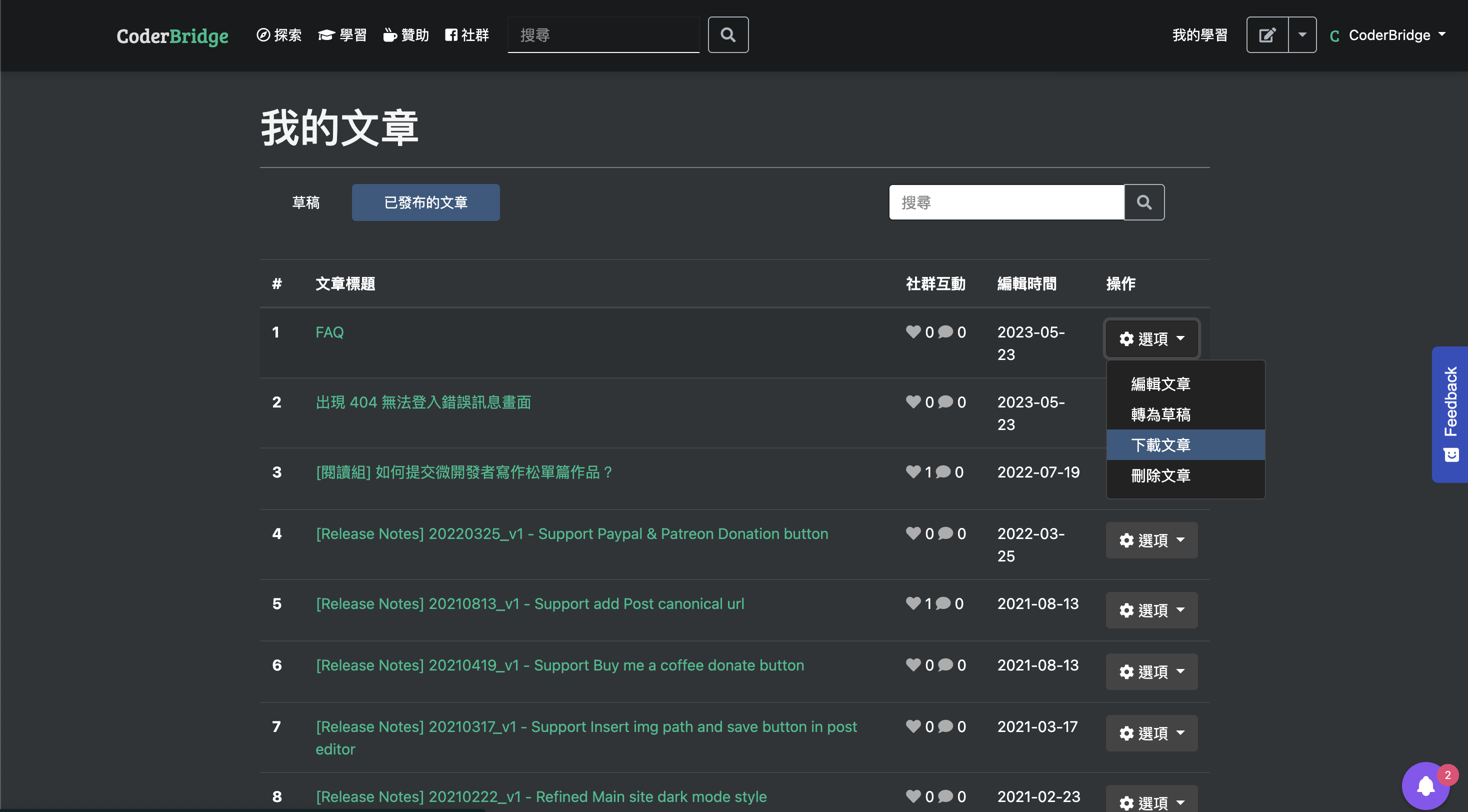This screenshot has width=1468, height=812.
Task: Choose 轉為草稿 from the options menu
Action: (x=1160, y=414)
